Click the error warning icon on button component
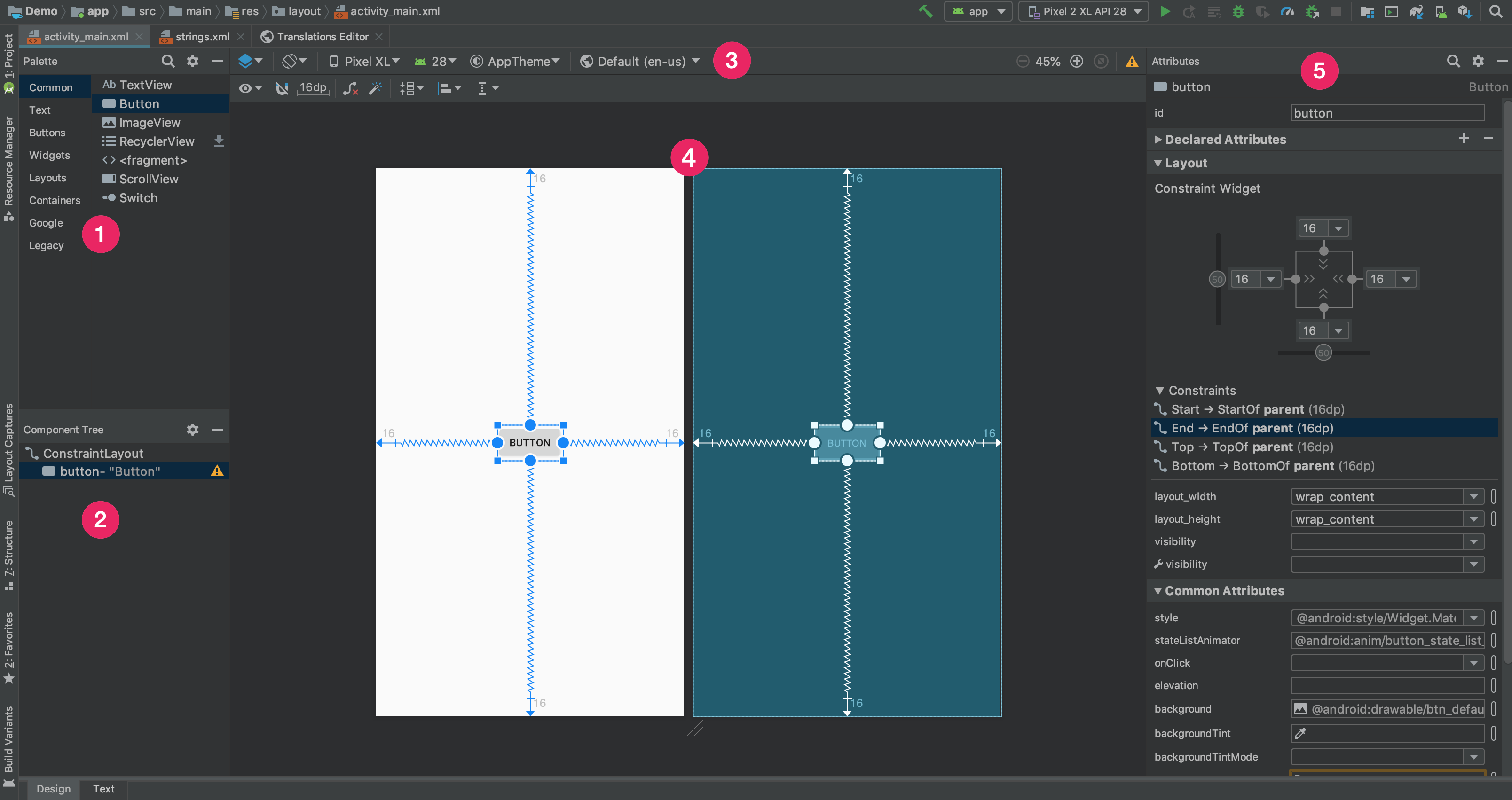The width and height of the screenshot is (1512, 800). pos(218,471)
